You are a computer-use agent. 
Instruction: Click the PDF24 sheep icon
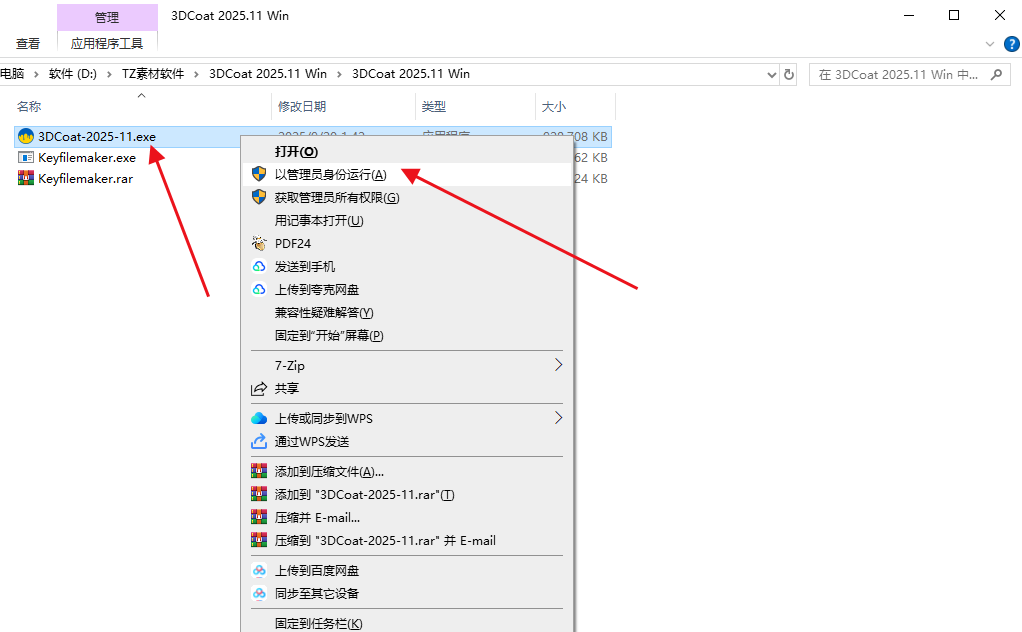coord(259,243)
